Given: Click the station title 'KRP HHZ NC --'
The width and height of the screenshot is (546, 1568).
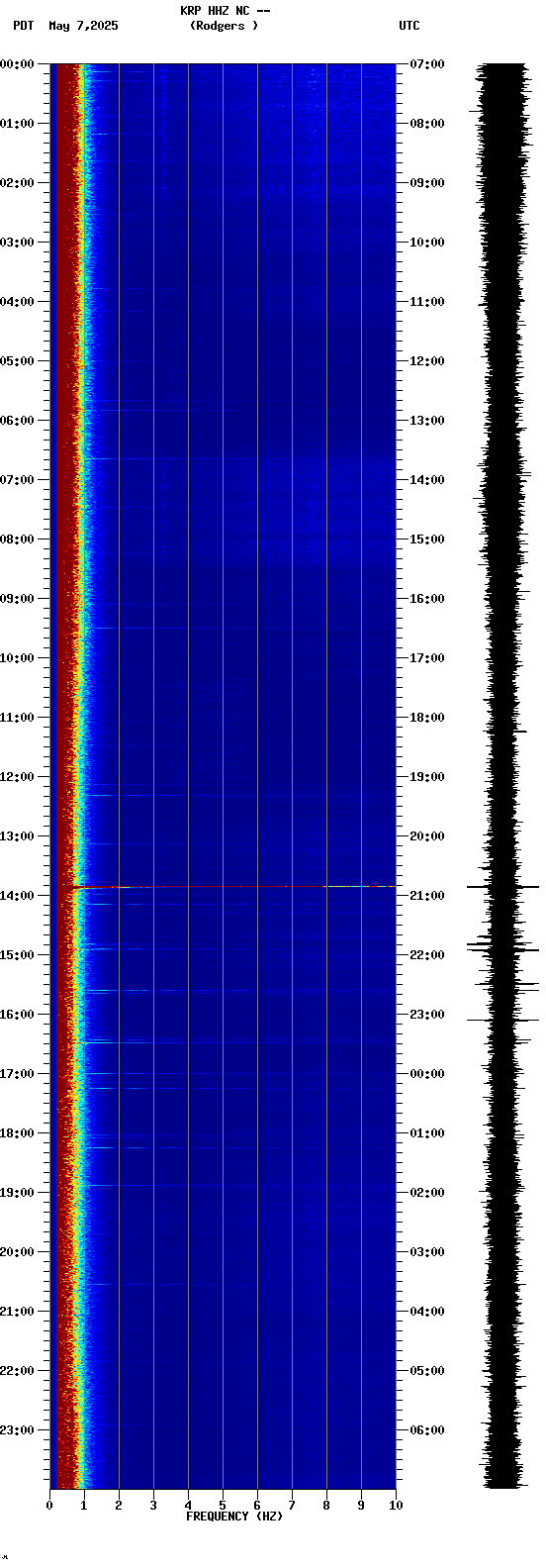Looking at the screenshot, I should (x=225, y=11).
